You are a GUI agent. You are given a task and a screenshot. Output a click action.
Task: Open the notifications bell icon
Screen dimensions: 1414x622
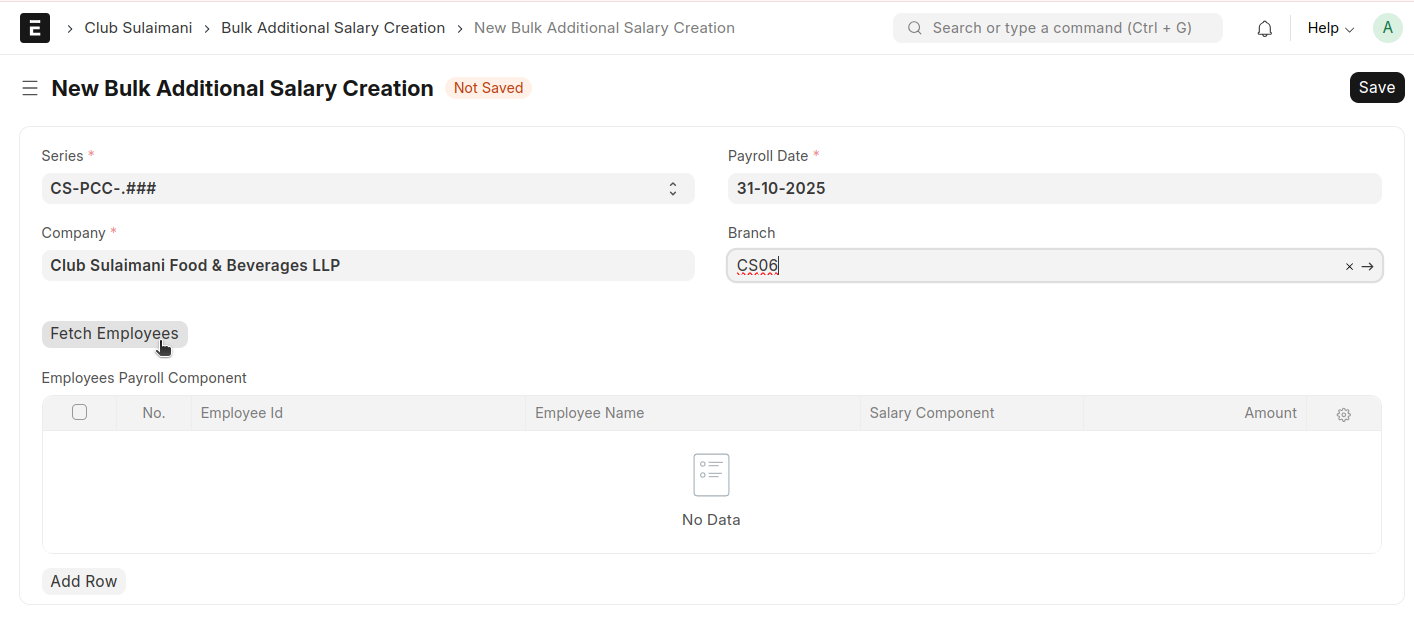click(x=1264, y=29)
